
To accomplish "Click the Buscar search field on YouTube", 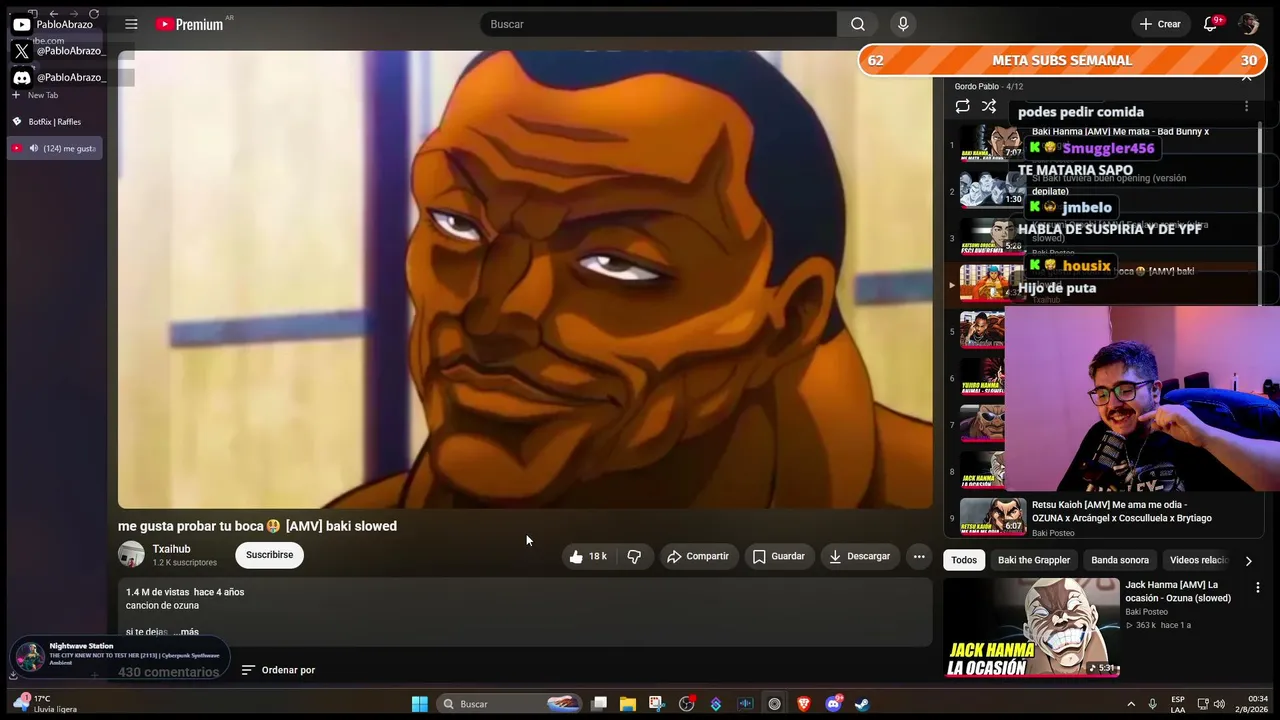I will pos(658,24).
